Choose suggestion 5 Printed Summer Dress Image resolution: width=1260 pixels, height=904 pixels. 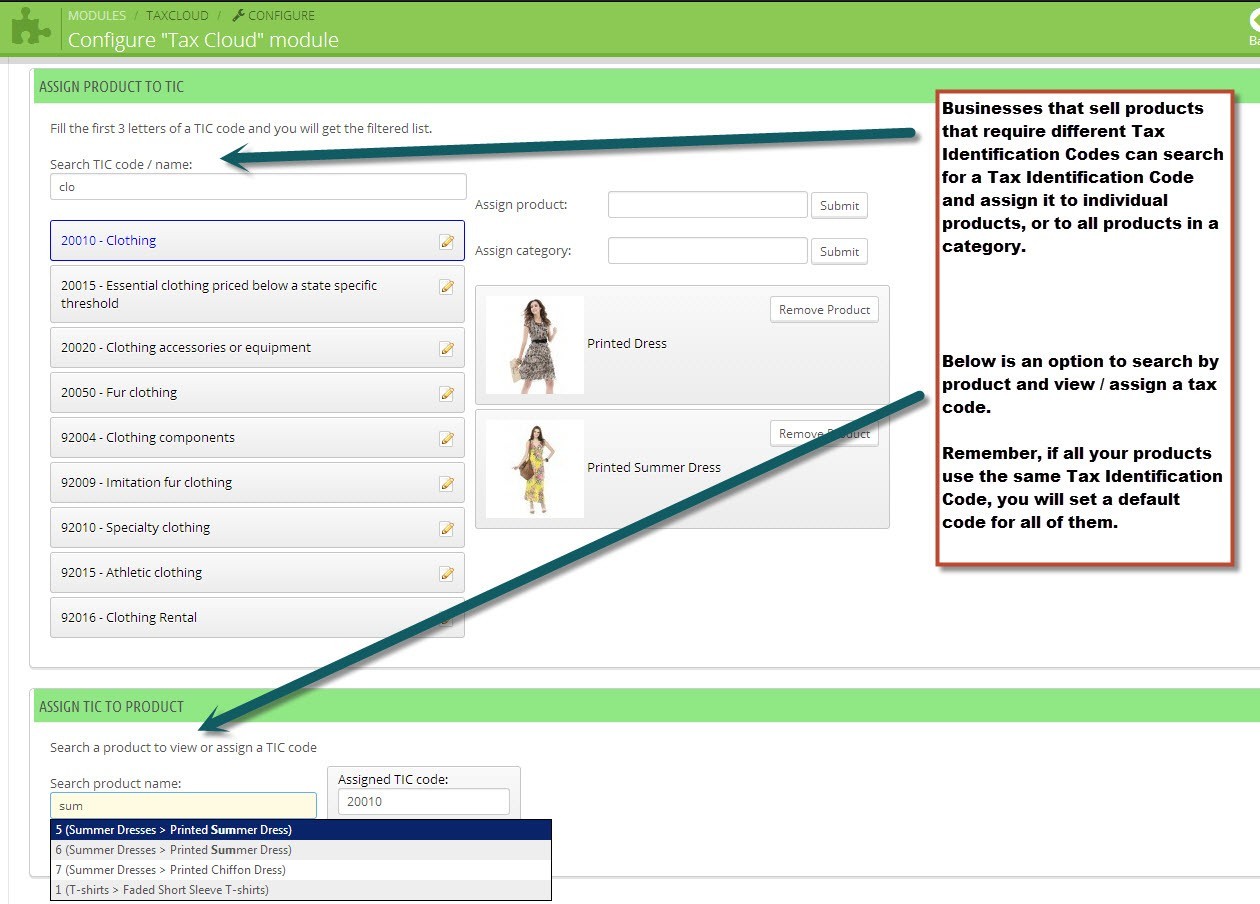(301, 830)
